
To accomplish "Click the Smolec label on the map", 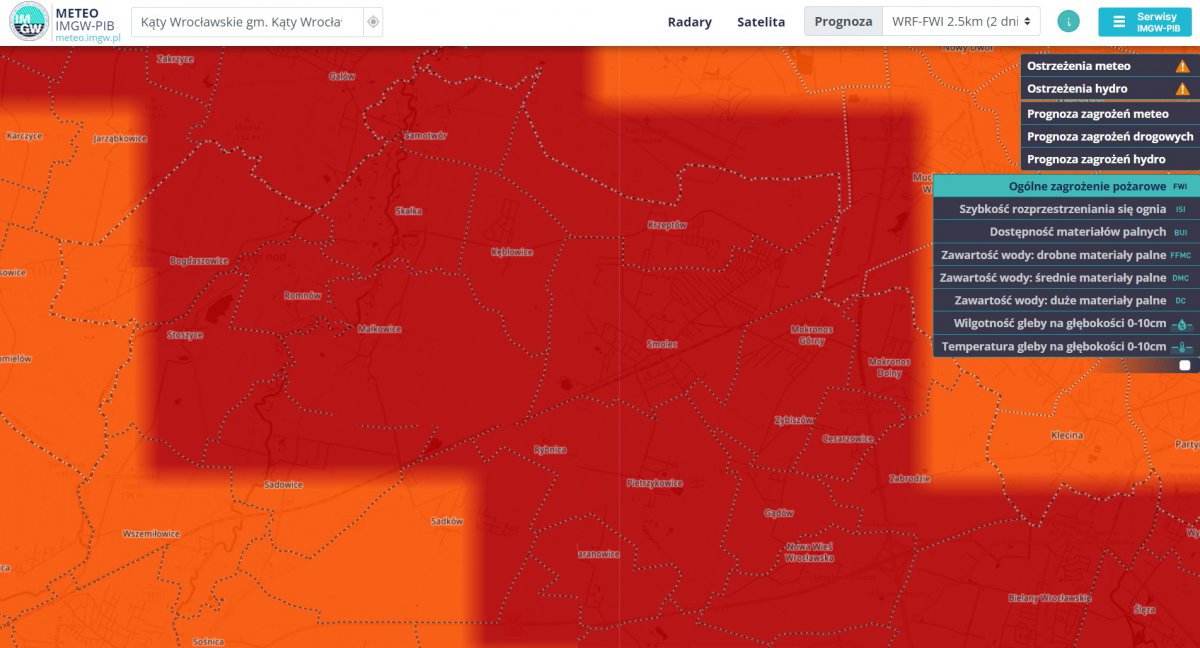I will click(x=662, y=344).
